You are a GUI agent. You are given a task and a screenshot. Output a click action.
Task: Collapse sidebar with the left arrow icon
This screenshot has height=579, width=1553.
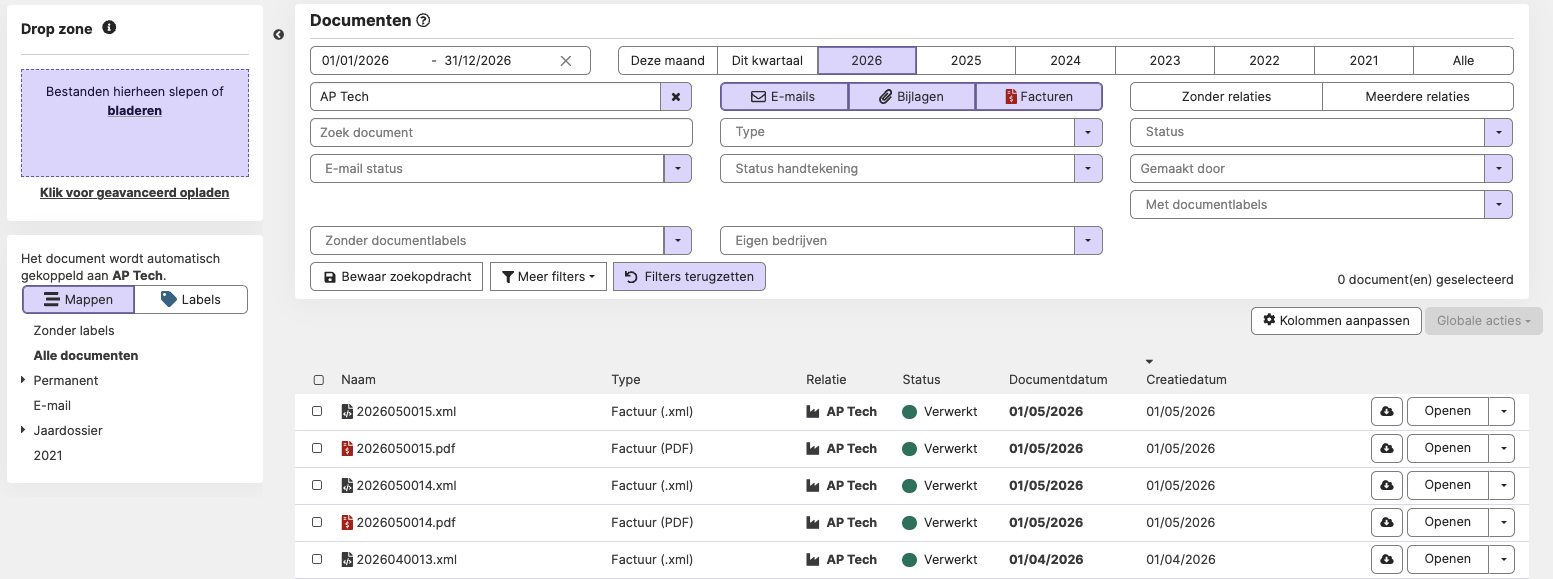[278, 35]
